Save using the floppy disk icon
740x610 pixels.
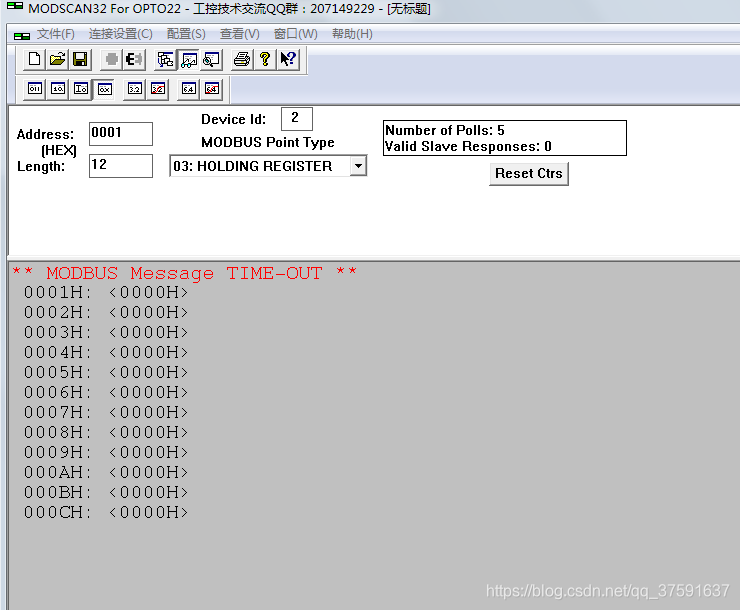[x=80, y=59]
